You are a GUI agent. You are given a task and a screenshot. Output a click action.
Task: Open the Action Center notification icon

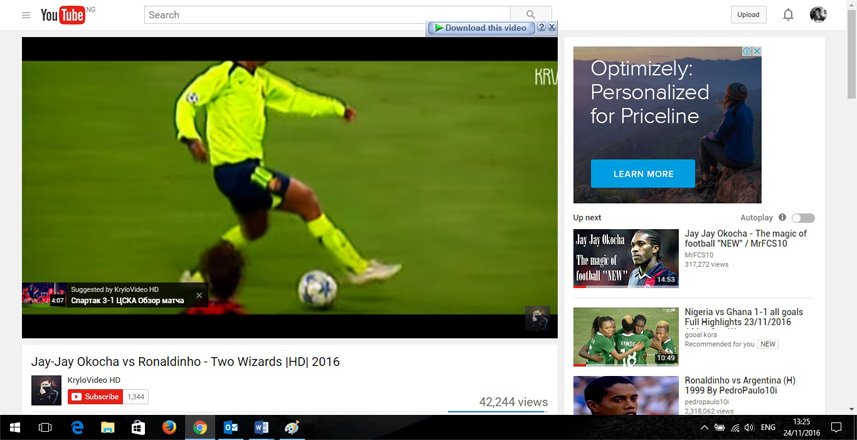click(x=836, y=427)
